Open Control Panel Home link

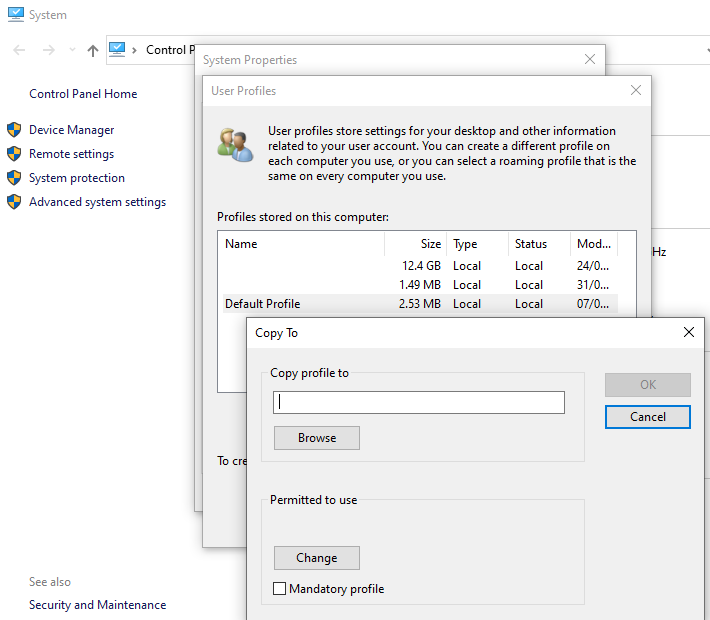[83, 94]
